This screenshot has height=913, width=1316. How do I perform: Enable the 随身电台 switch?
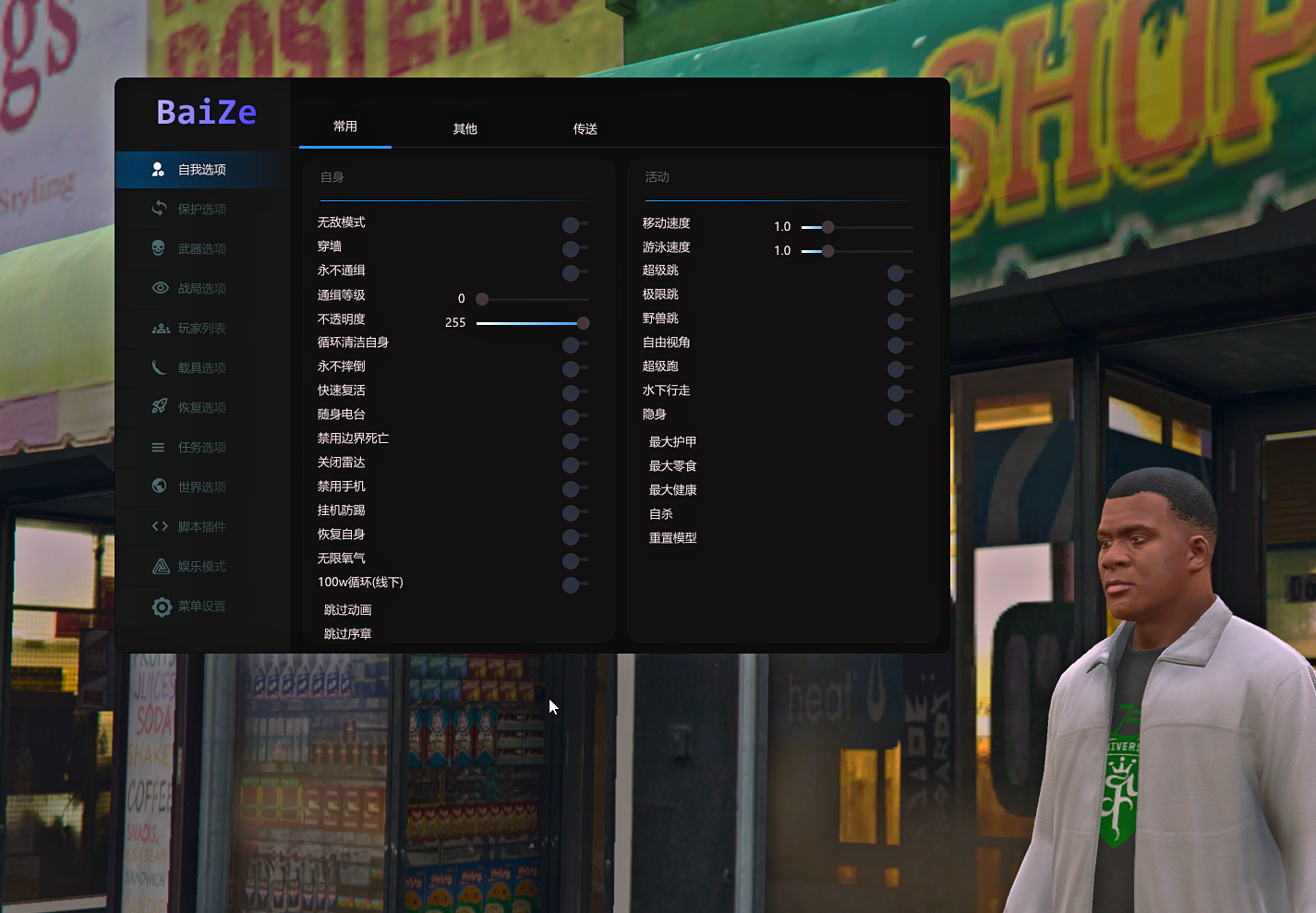click(x=574, y=416)
